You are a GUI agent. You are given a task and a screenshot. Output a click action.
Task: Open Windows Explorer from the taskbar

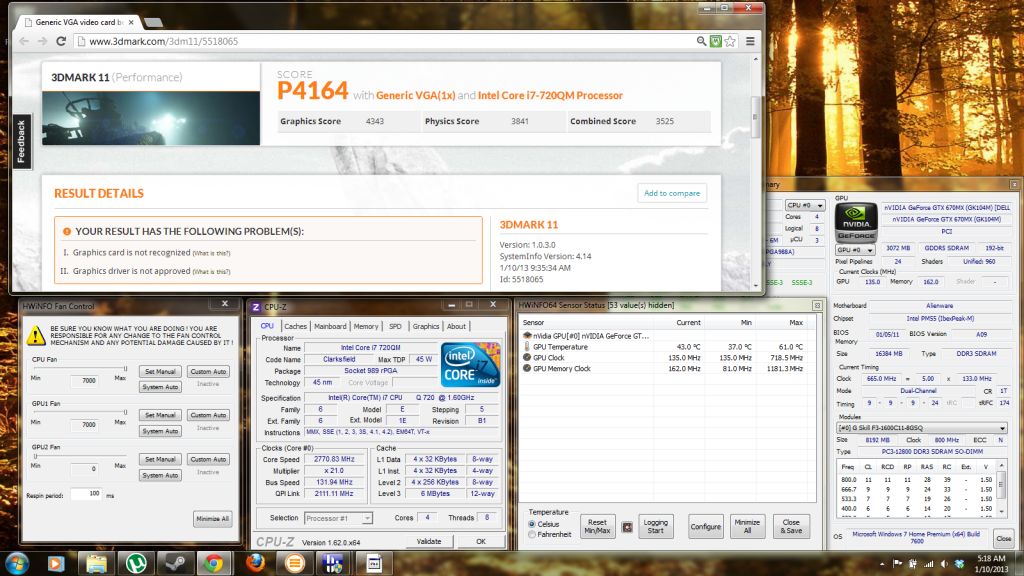pyautogui.click(x=96, y=563)
